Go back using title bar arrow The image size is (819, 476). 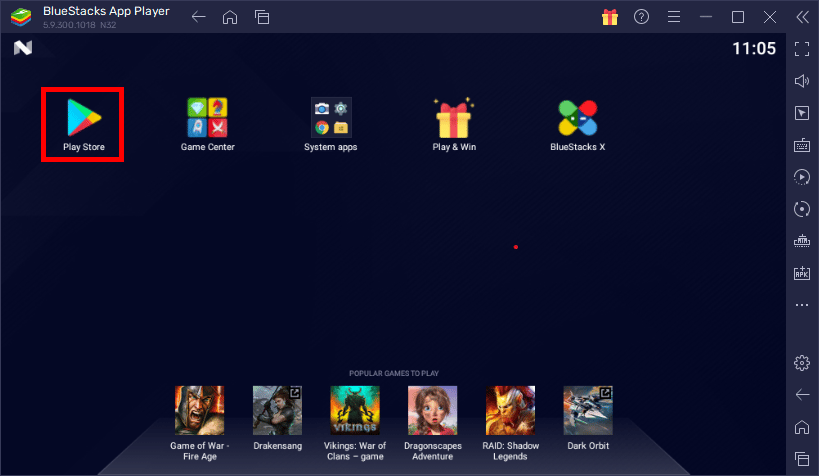pyautogui.click(x=198, y=17)
